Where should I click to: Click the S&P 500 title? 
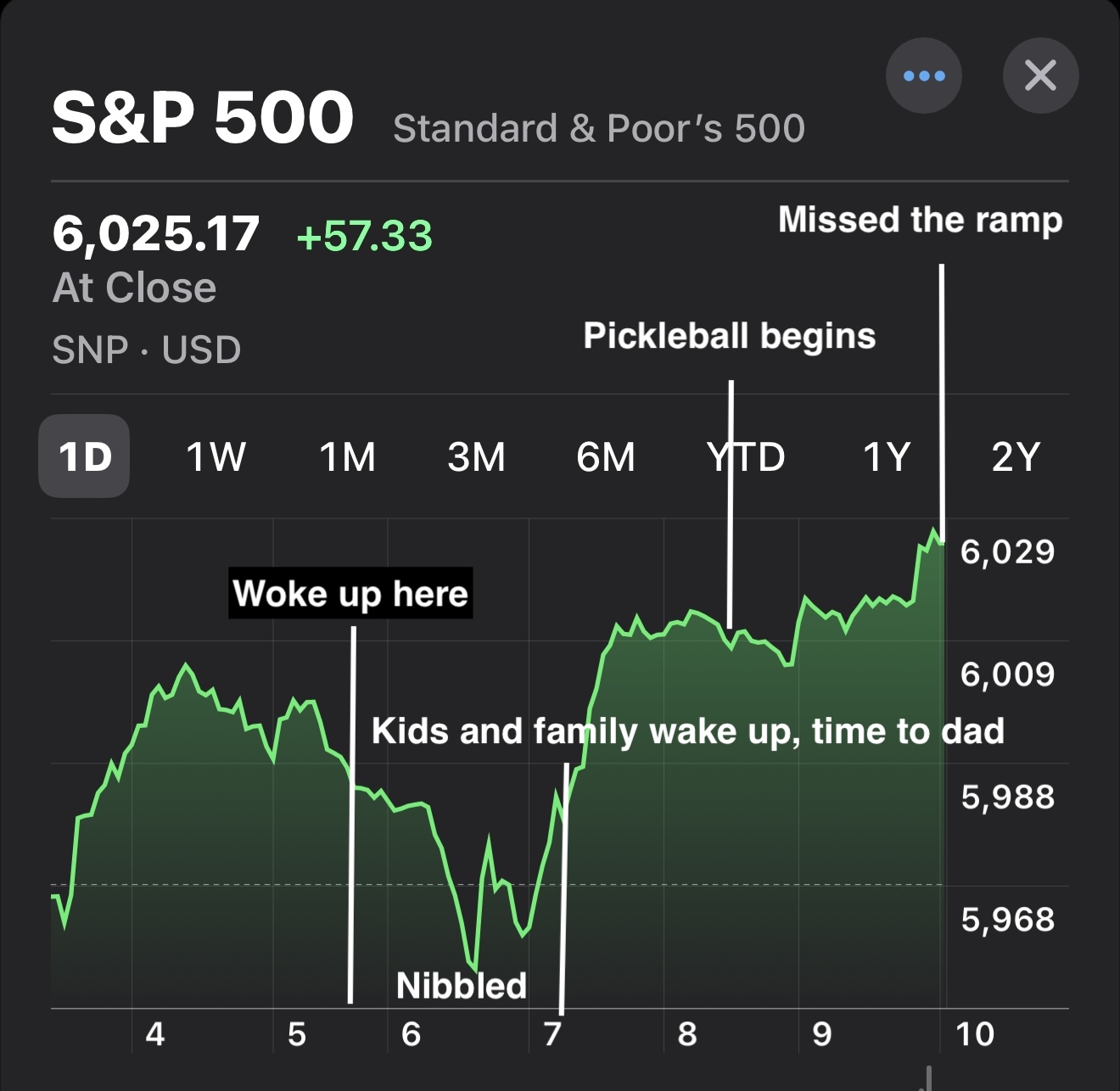[x=202, y=119]
